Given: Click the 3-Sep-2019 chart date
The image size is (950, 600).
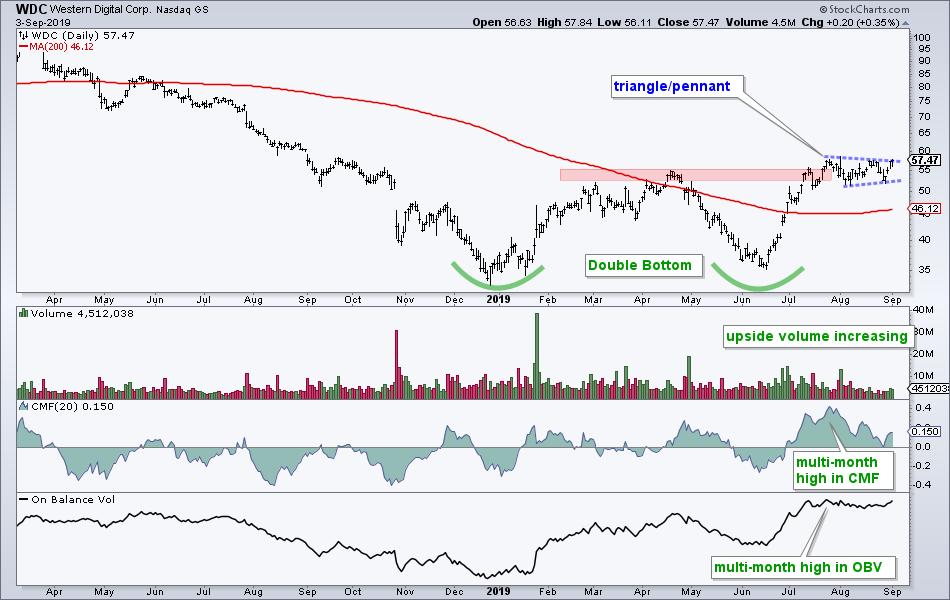Looking at the screenshot, I should click(43, 22).
